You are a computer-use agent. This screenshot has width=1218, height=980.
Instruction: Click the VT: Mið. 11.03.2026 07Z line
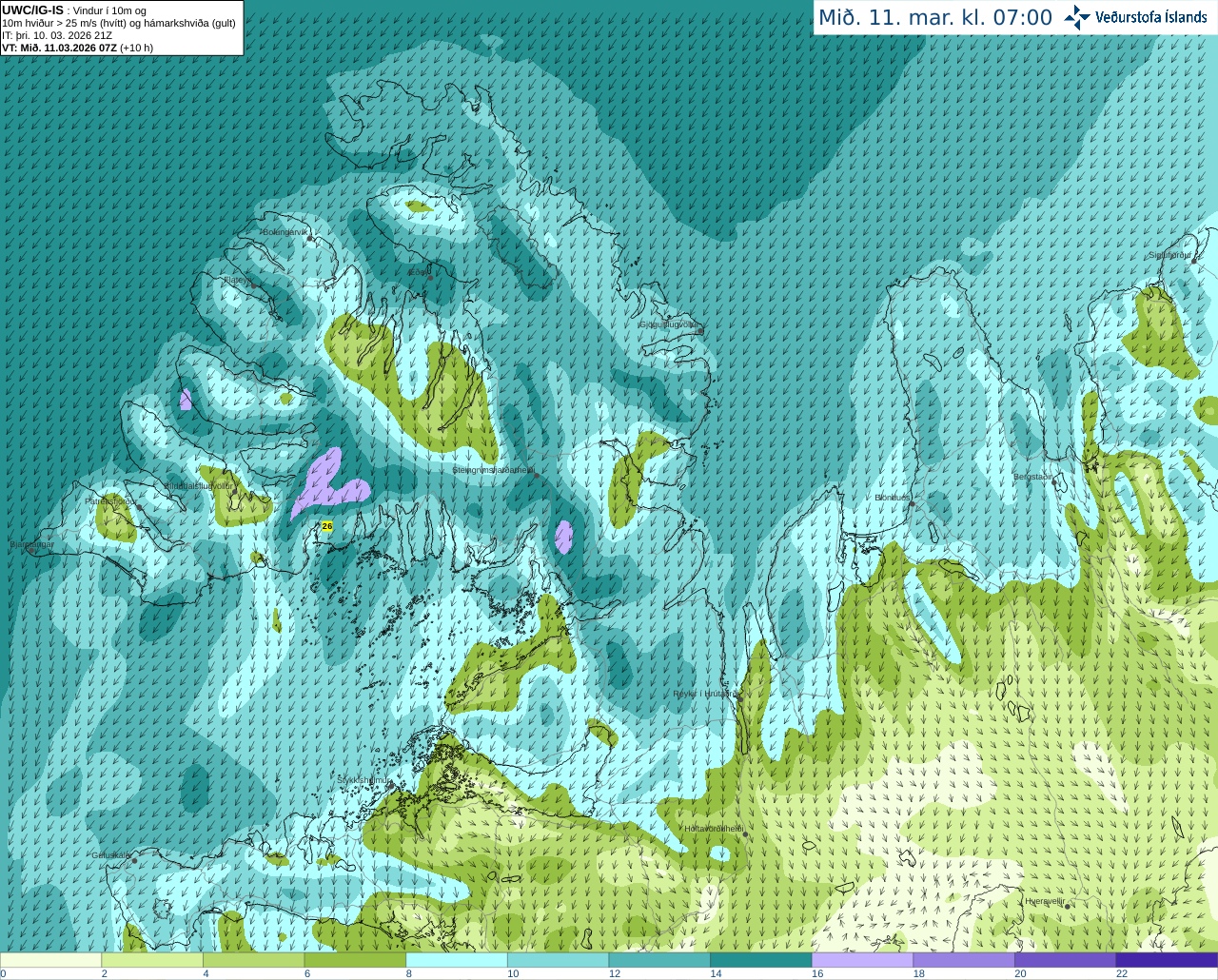point(77,48)
